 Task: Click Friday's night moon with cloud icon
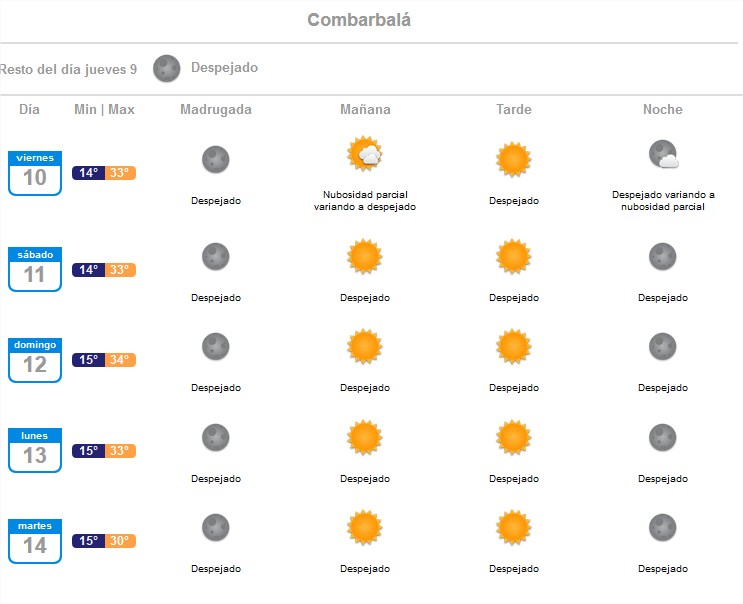click(663, 154)
